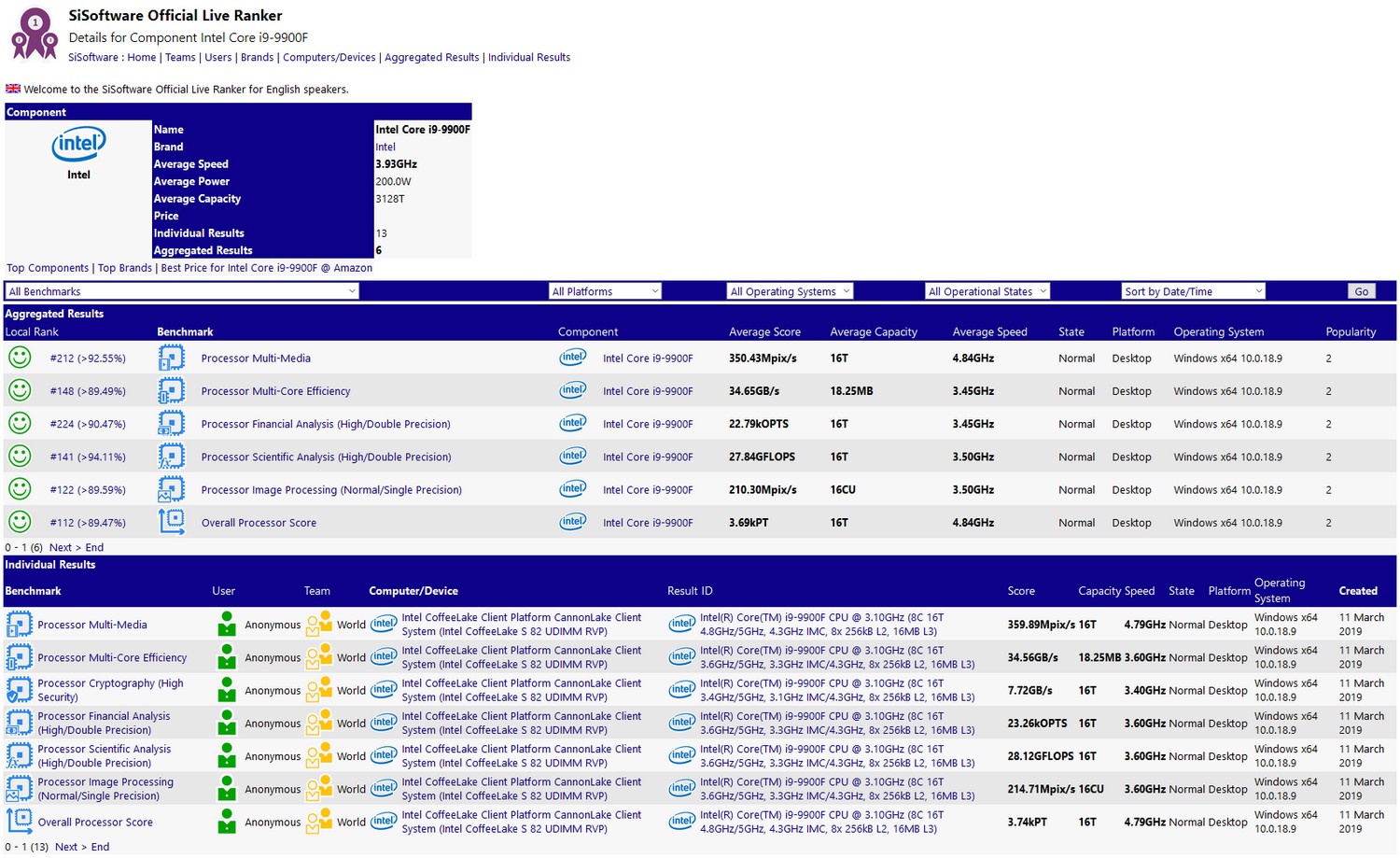
Task: Open the Teams navigation link
Action: (x=180, y=57)
